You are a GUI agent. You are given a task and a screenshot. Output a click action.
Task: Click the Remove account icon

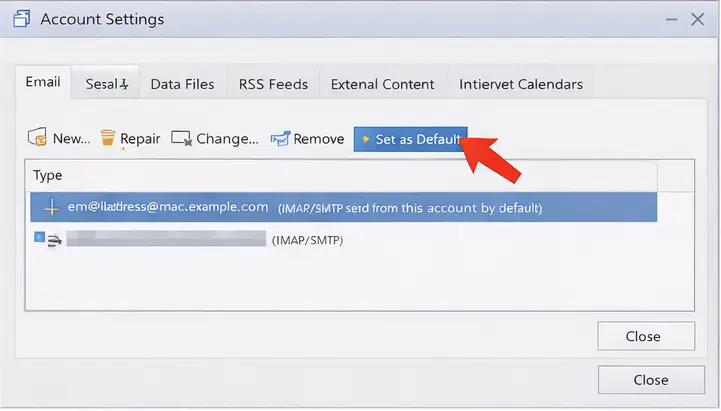click(x=280, y=138)
